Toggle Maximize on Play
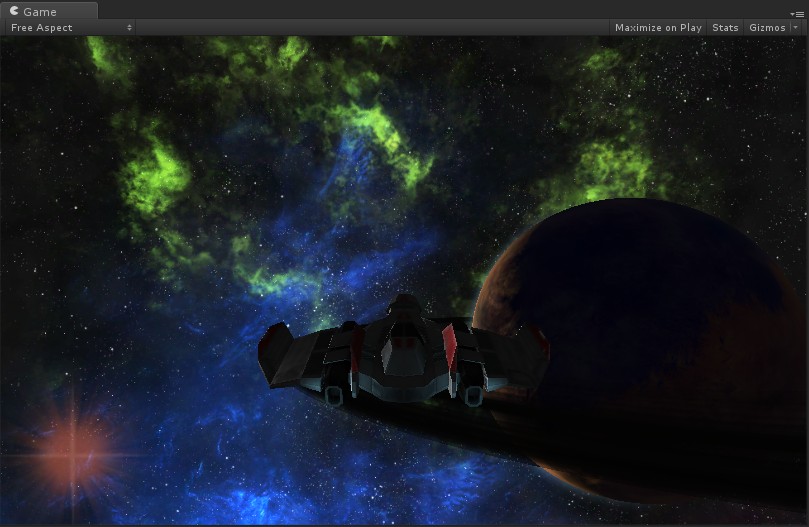The width and height of the screenshot is (809, 527). pos(658,28)
